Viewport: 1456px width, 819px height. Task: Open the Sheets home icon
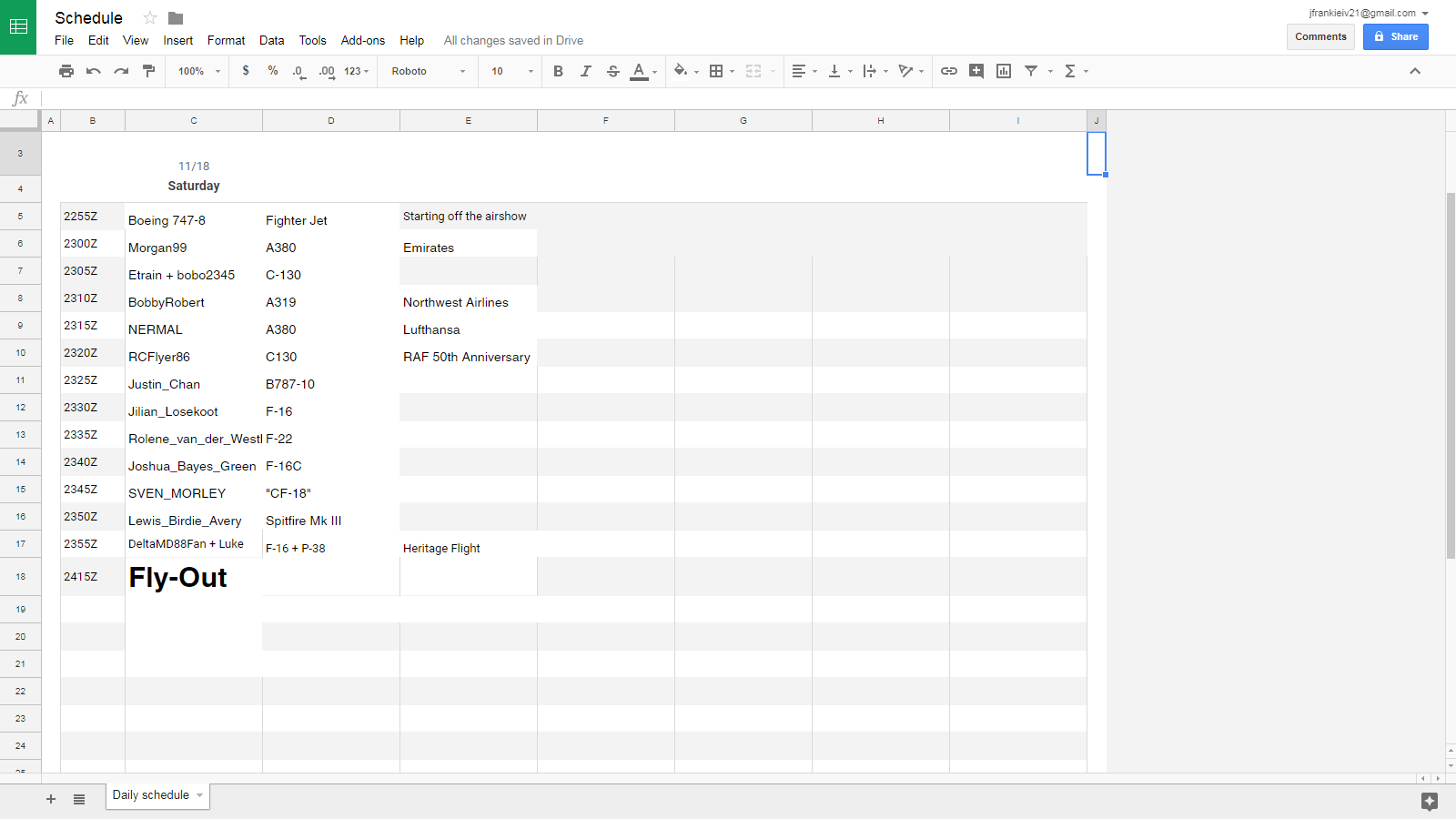(x=18, y=26)
